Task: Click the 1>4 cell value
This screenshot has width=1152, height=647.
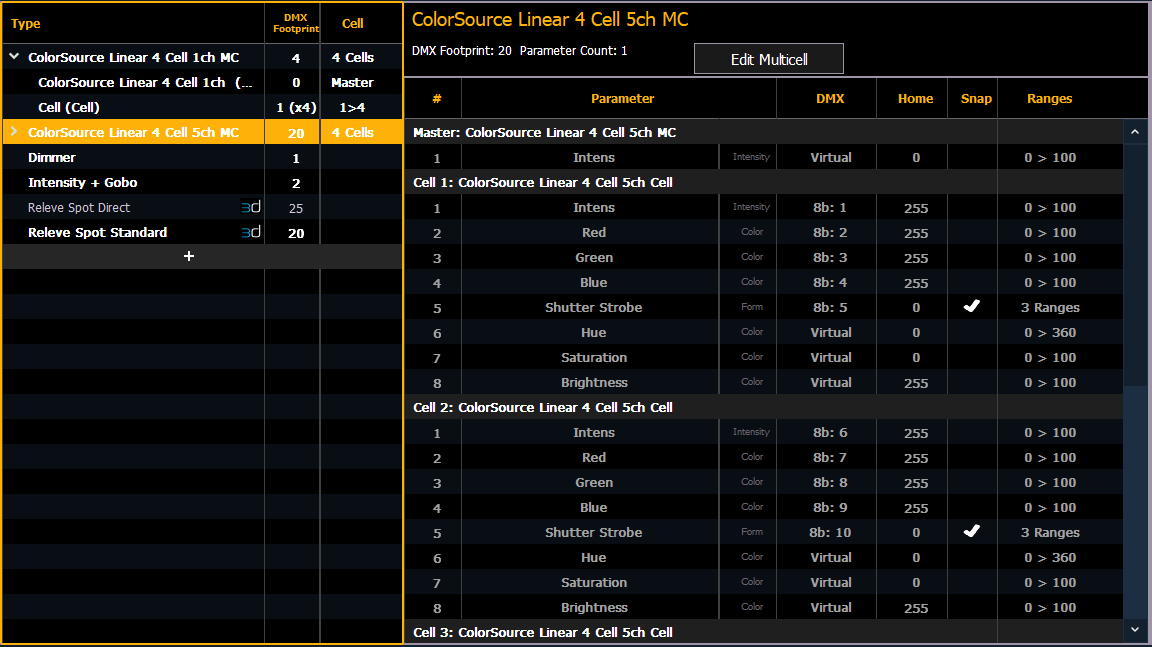Action: click(x=353, y=107)
